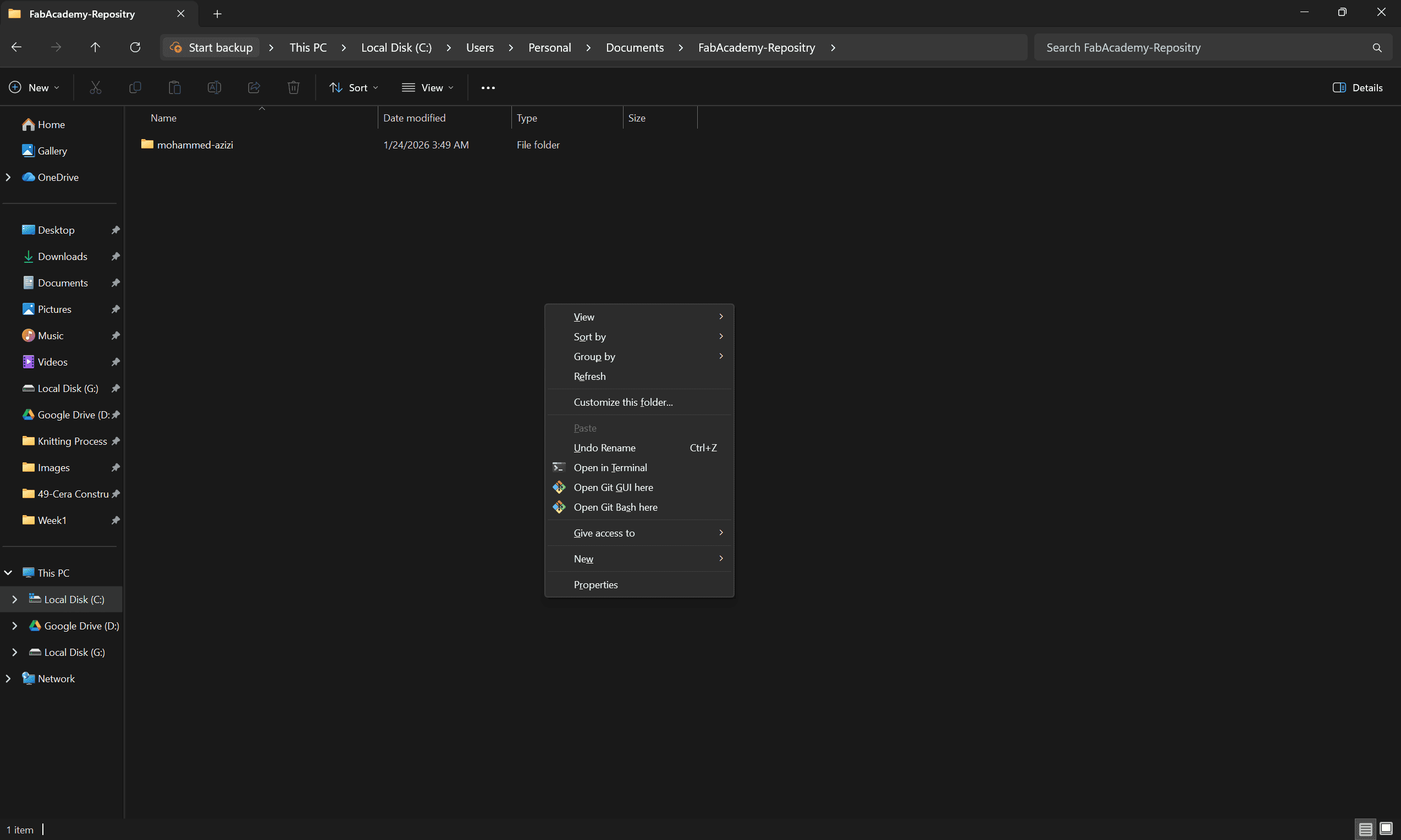
Task: Select Open Git Bash here
Action: pyautogui.click(x=615, y=507)
